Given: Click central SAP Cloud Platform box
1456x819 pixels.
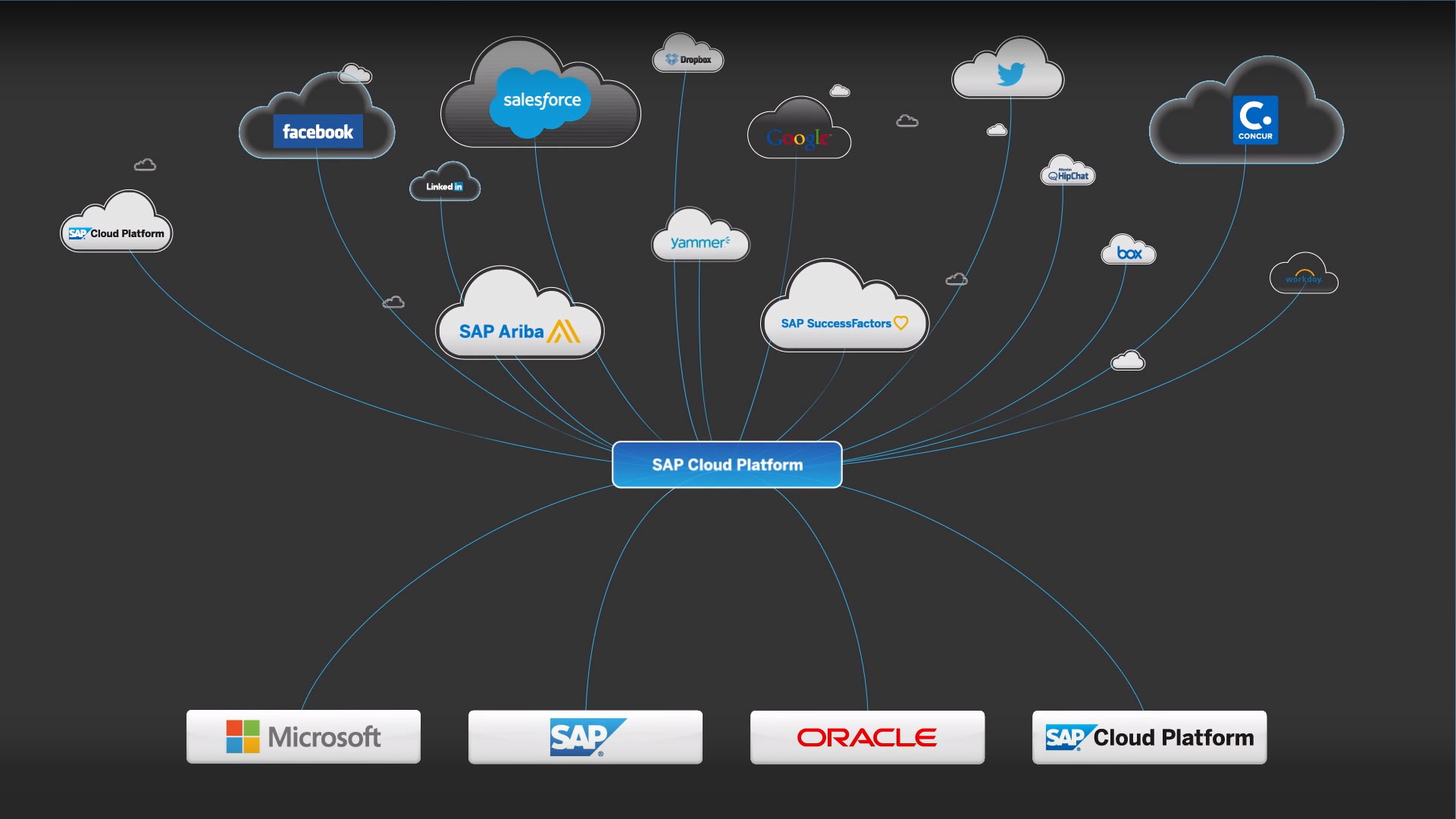Looking at the screenshot, I should click(727, 464).
